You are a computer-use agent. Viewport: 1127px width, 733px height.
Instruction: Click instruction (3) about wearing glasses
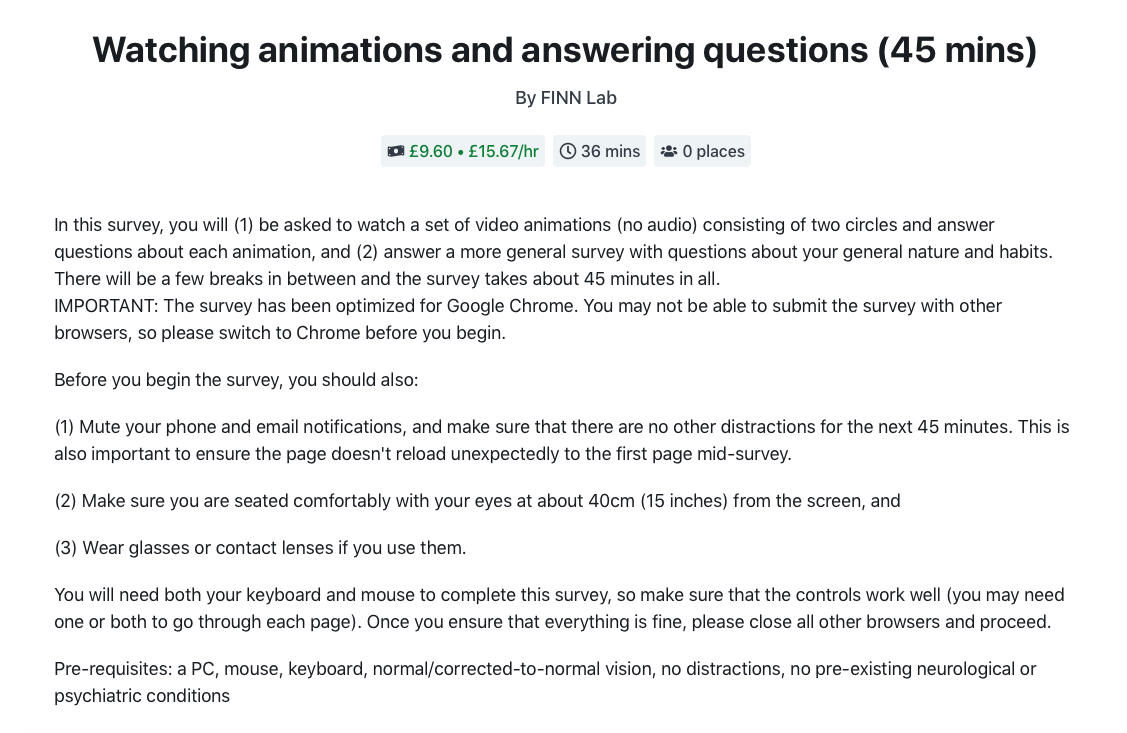tap(260, 548)
